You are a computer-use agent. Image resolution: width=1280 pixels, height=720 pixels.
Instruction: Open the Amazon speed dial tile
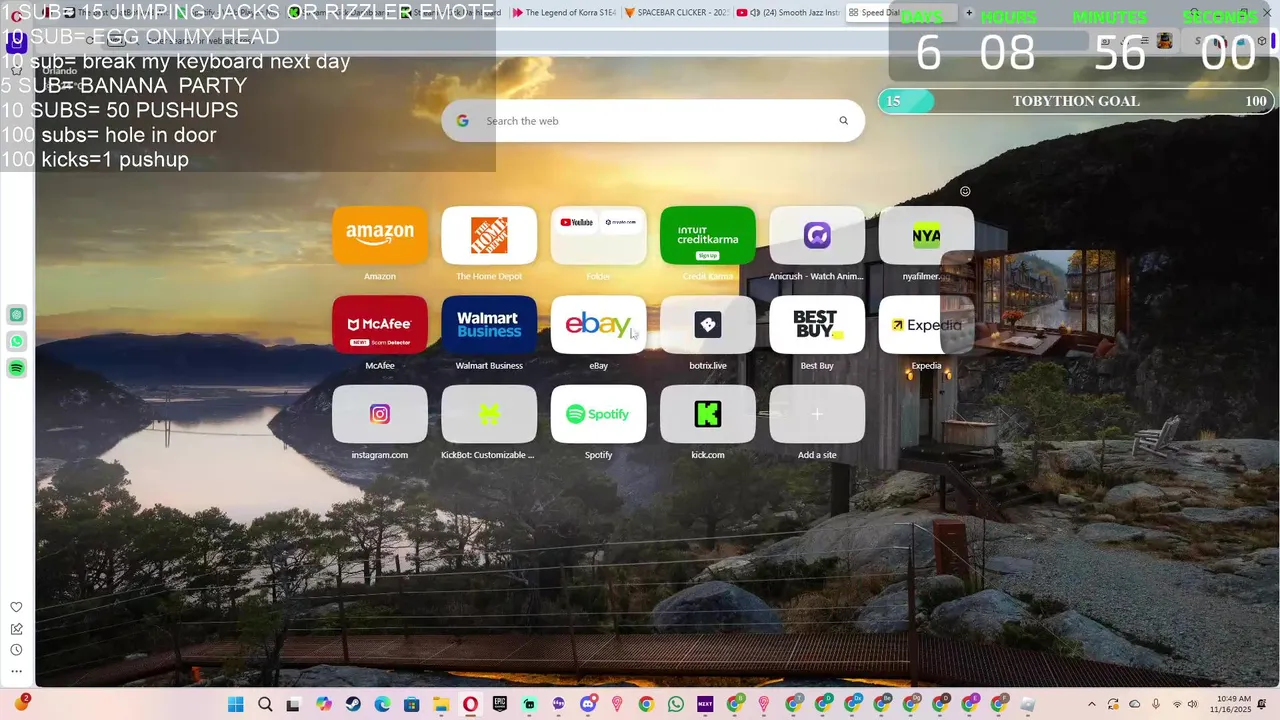point(380,235)
